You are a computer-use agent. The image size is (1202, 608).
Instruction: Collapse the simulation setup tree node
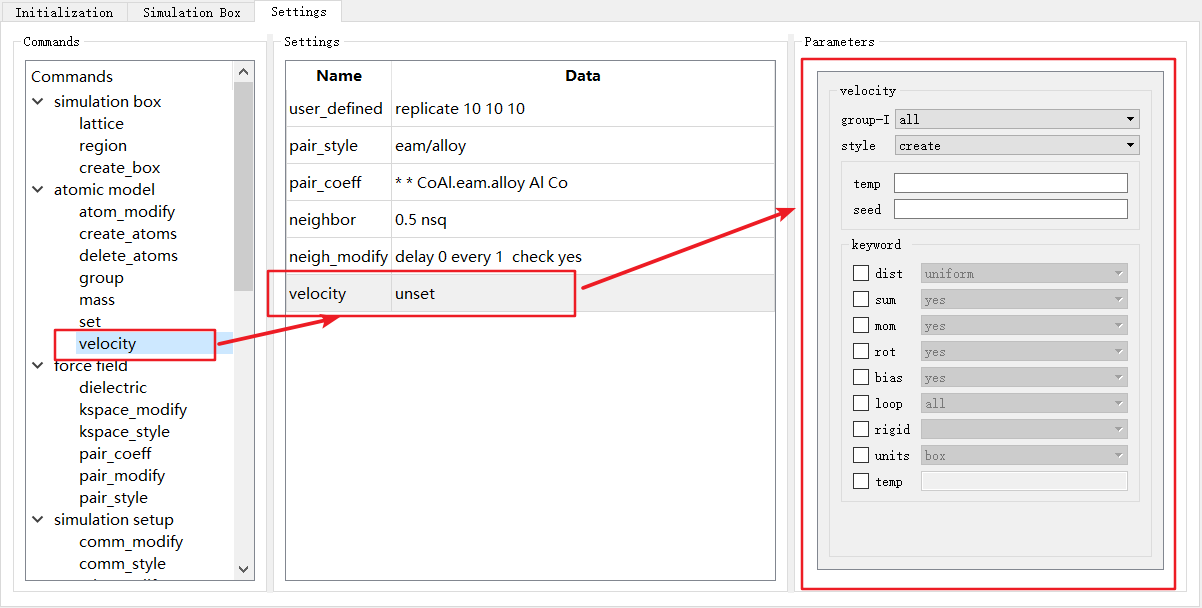click(38, 520)
